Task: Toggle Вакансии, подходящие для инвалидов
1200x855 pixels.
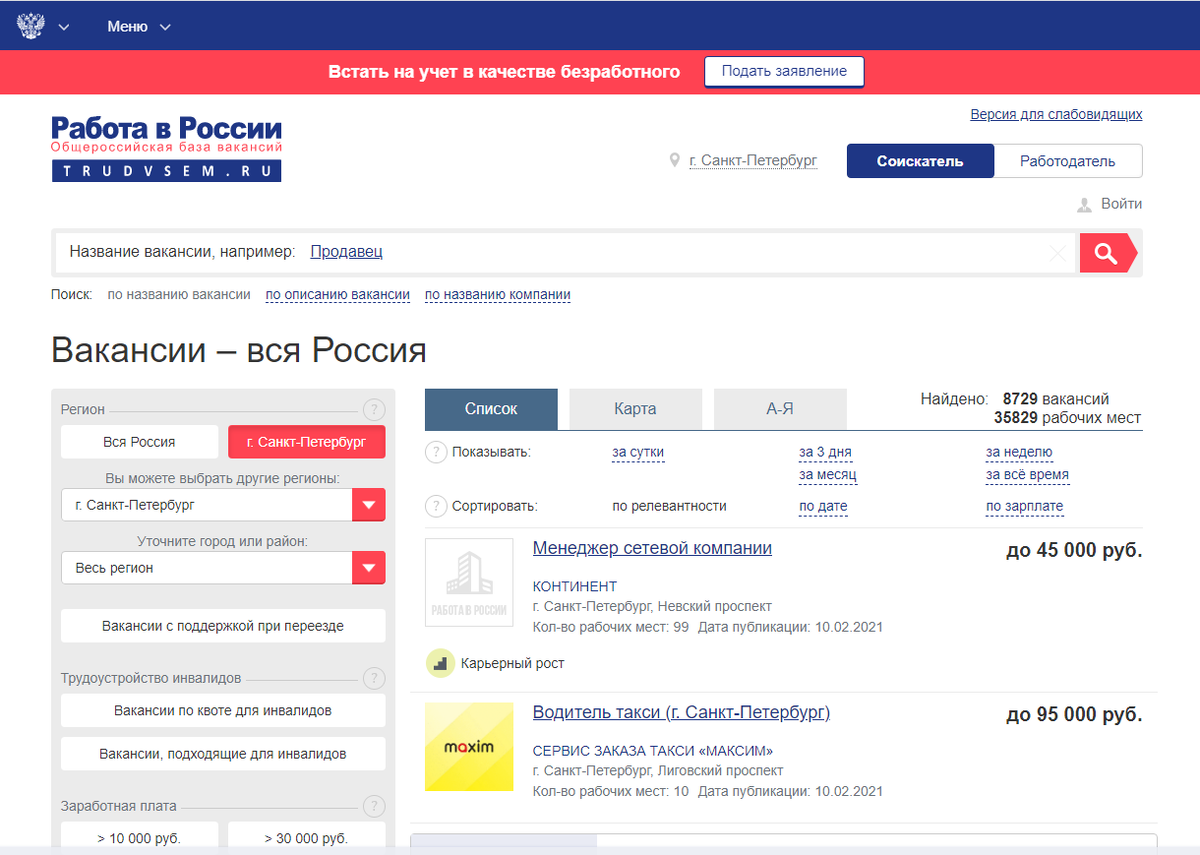Action: tap(223, 754)
